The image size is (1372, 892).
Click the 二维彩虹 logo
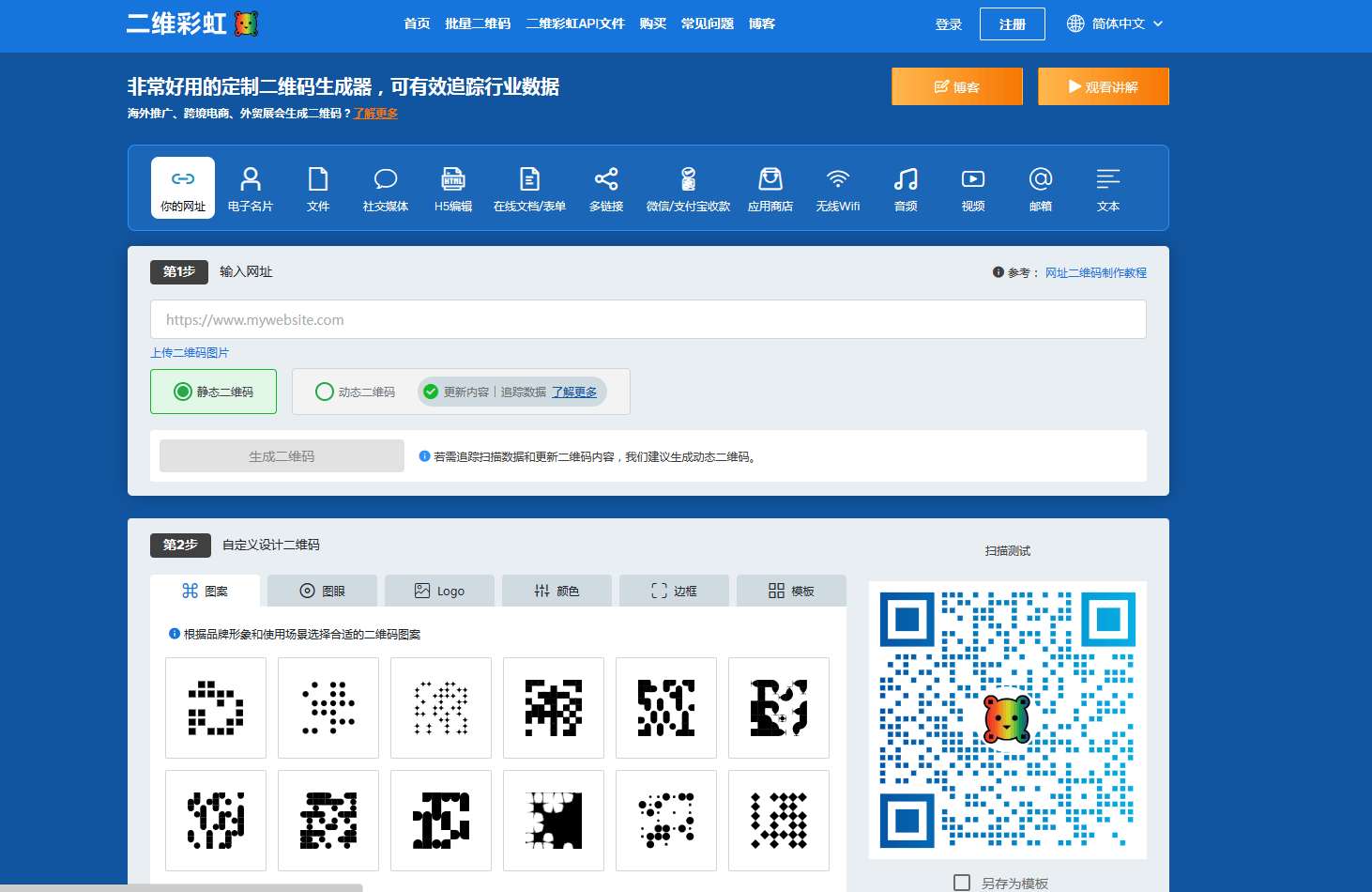192,23
